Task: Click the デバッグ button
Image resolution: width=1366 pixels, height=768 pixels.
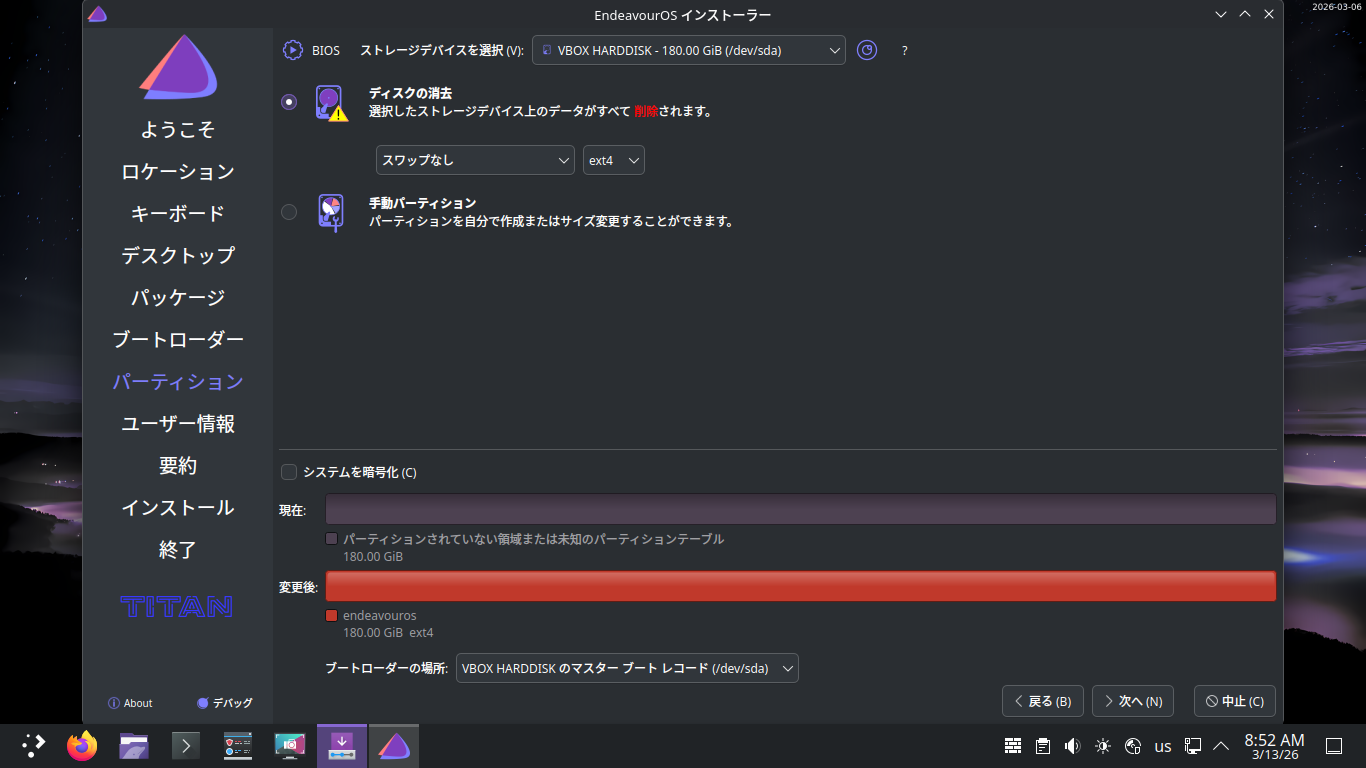Action: [x=225, y=703]
